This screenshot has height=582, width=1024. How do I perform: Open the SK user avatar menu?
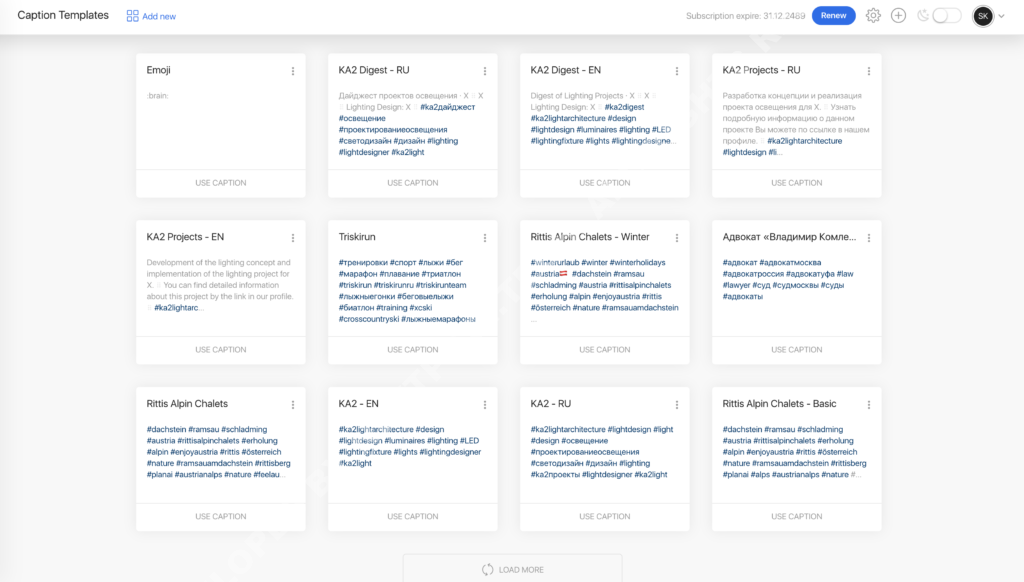(983, 16)
